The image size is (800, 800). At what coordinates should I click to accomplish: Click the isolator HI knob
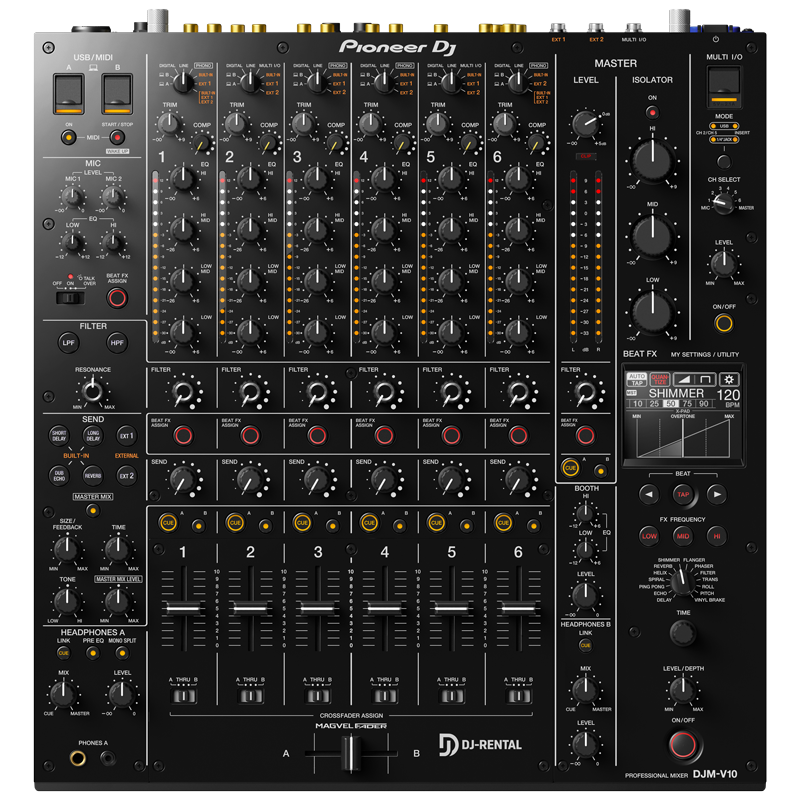[x=653, y=159]
